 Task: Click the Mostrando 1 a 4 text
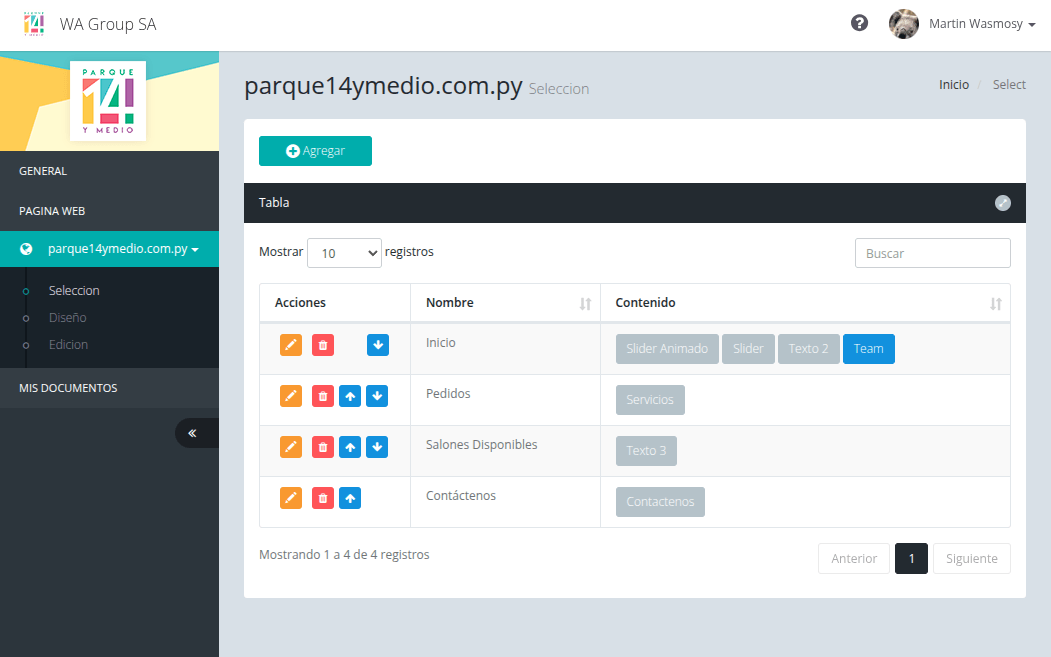tap(344, 554)
